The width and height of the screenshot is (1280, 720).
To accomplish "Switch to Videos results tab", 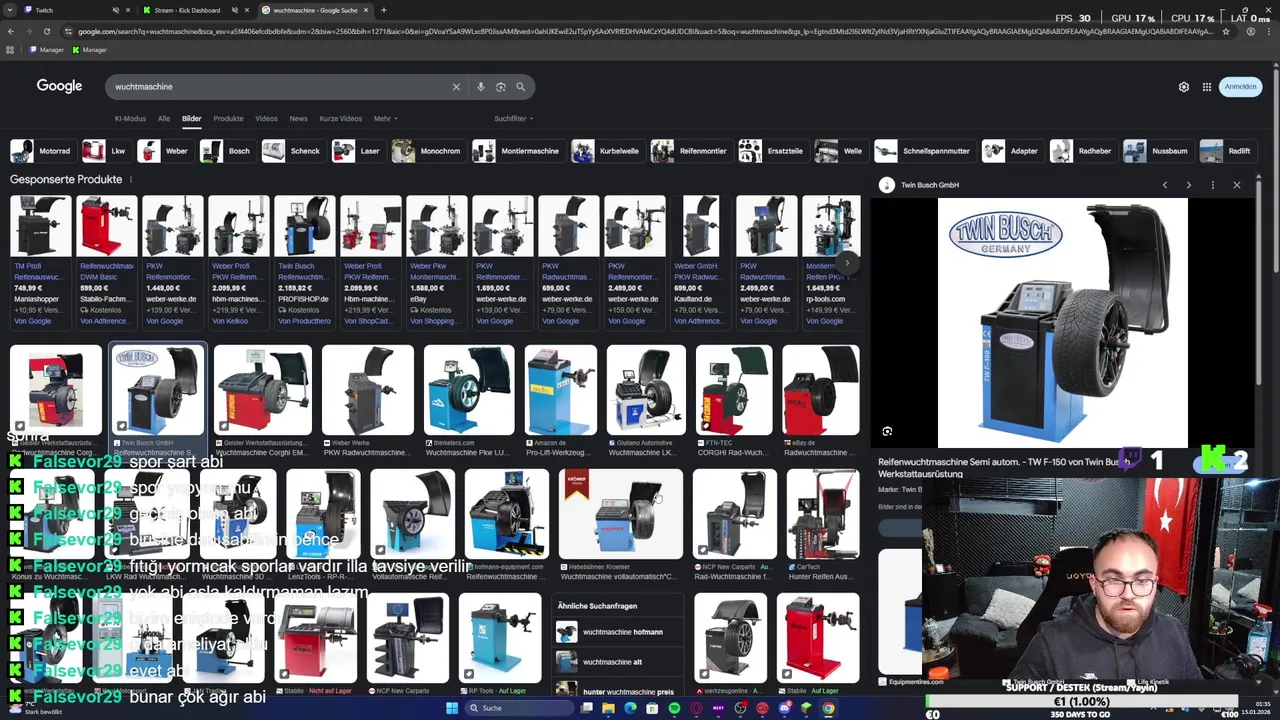I will point(266,118).
